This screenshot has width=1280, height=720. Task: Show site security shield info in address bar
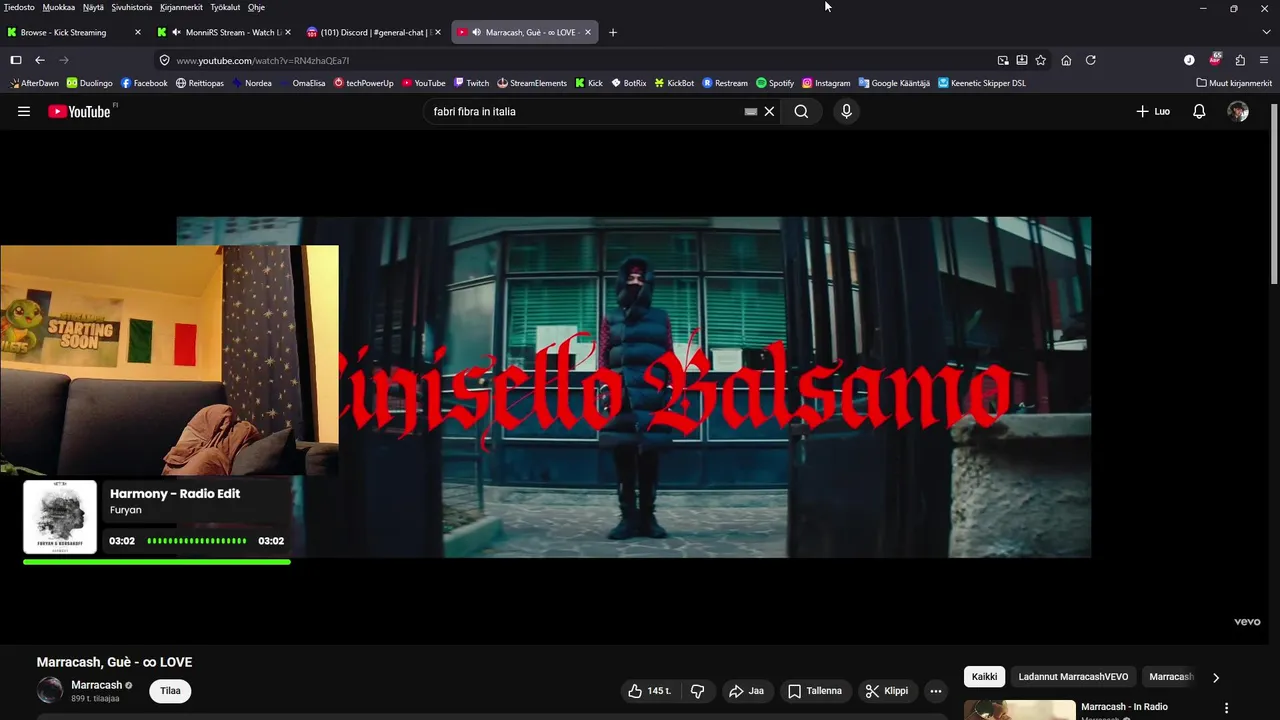pos(165,60)
